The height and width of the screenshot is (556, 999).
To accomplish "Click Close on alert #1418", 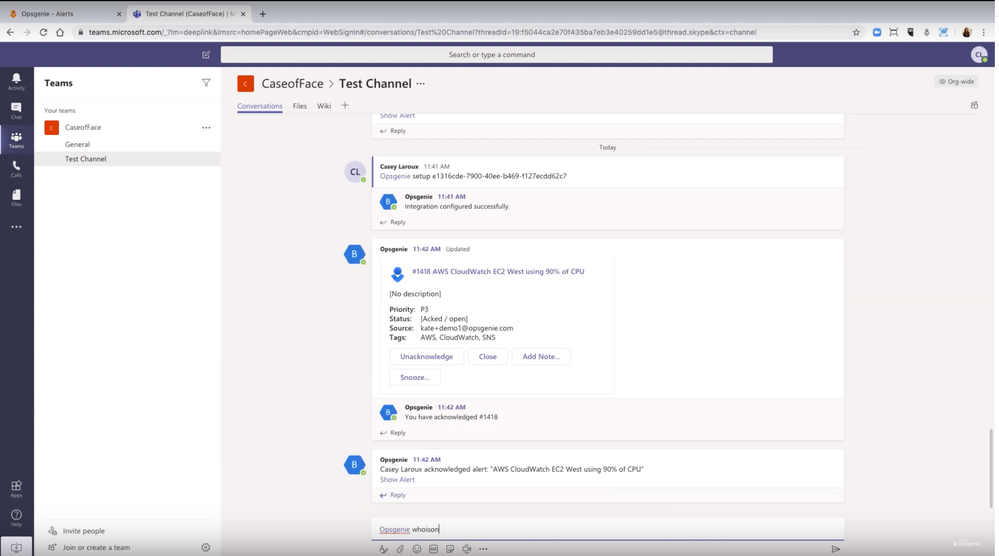I will pyautogui.click(x=487, y=357).
